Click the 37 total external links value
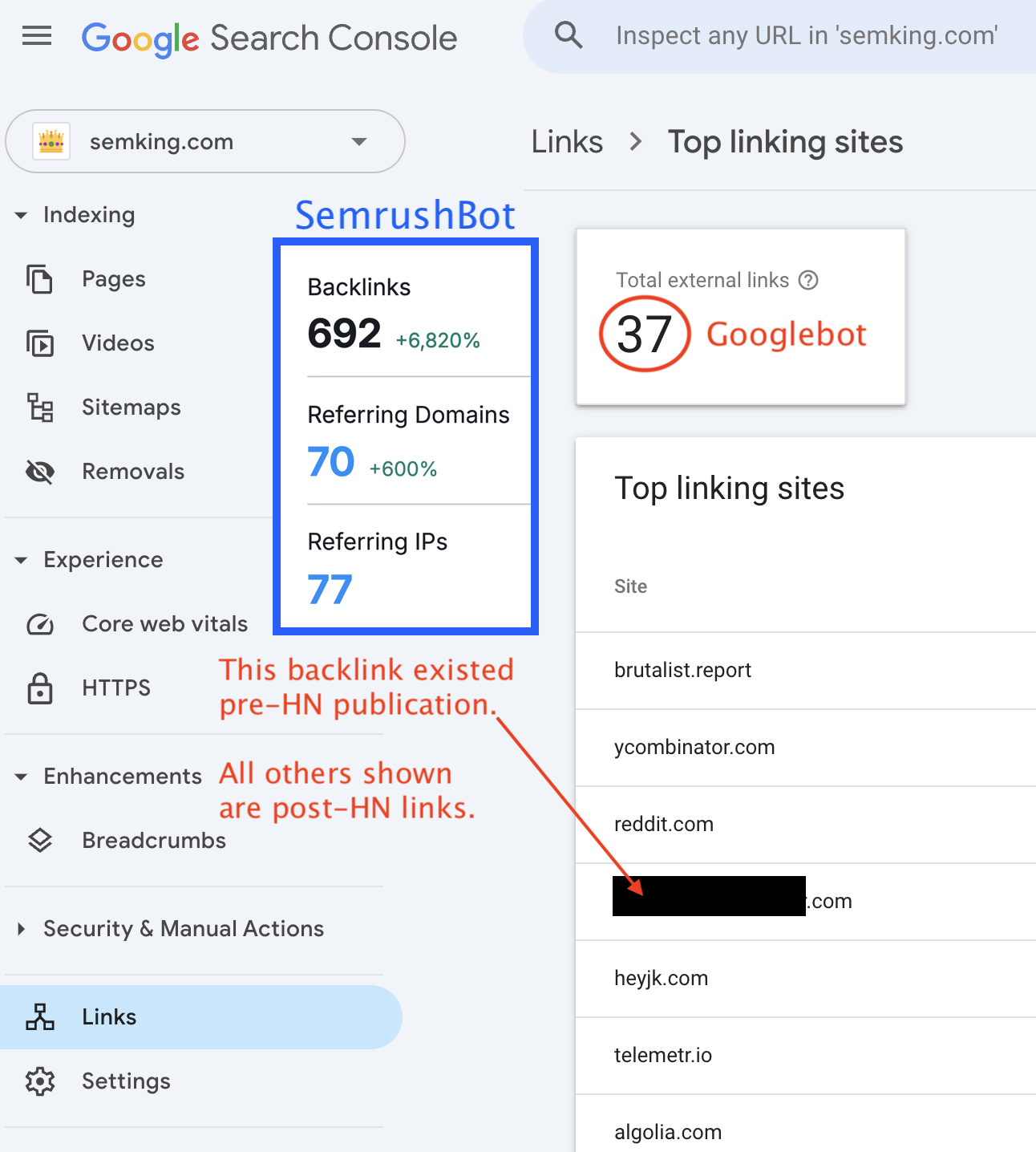Viewport: 1036px width, 1152px height. click(x=644, y=334)
